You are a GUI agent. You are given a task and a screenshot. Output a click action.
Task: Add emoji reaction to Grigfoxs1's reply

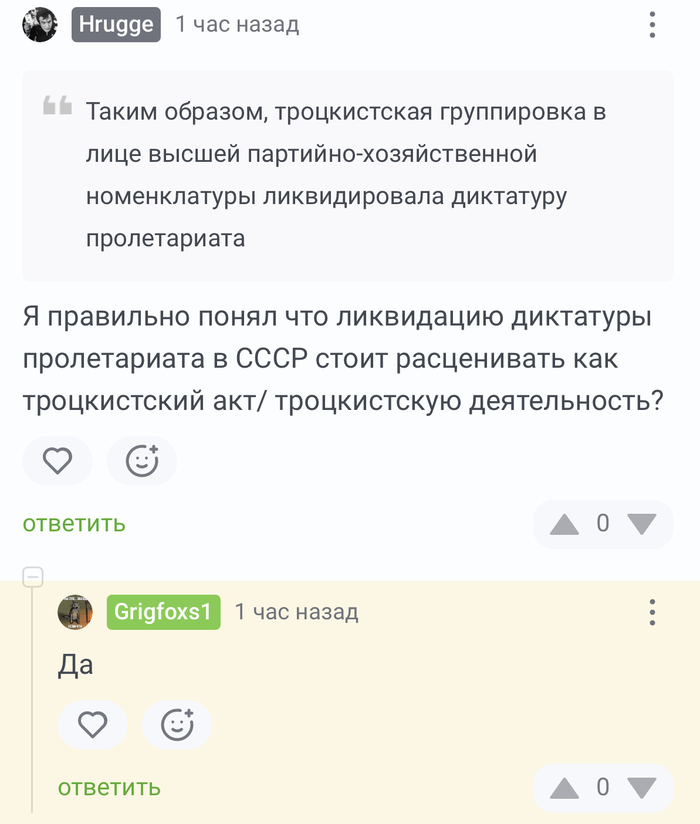pyautogui.click(x=177, y=724)
